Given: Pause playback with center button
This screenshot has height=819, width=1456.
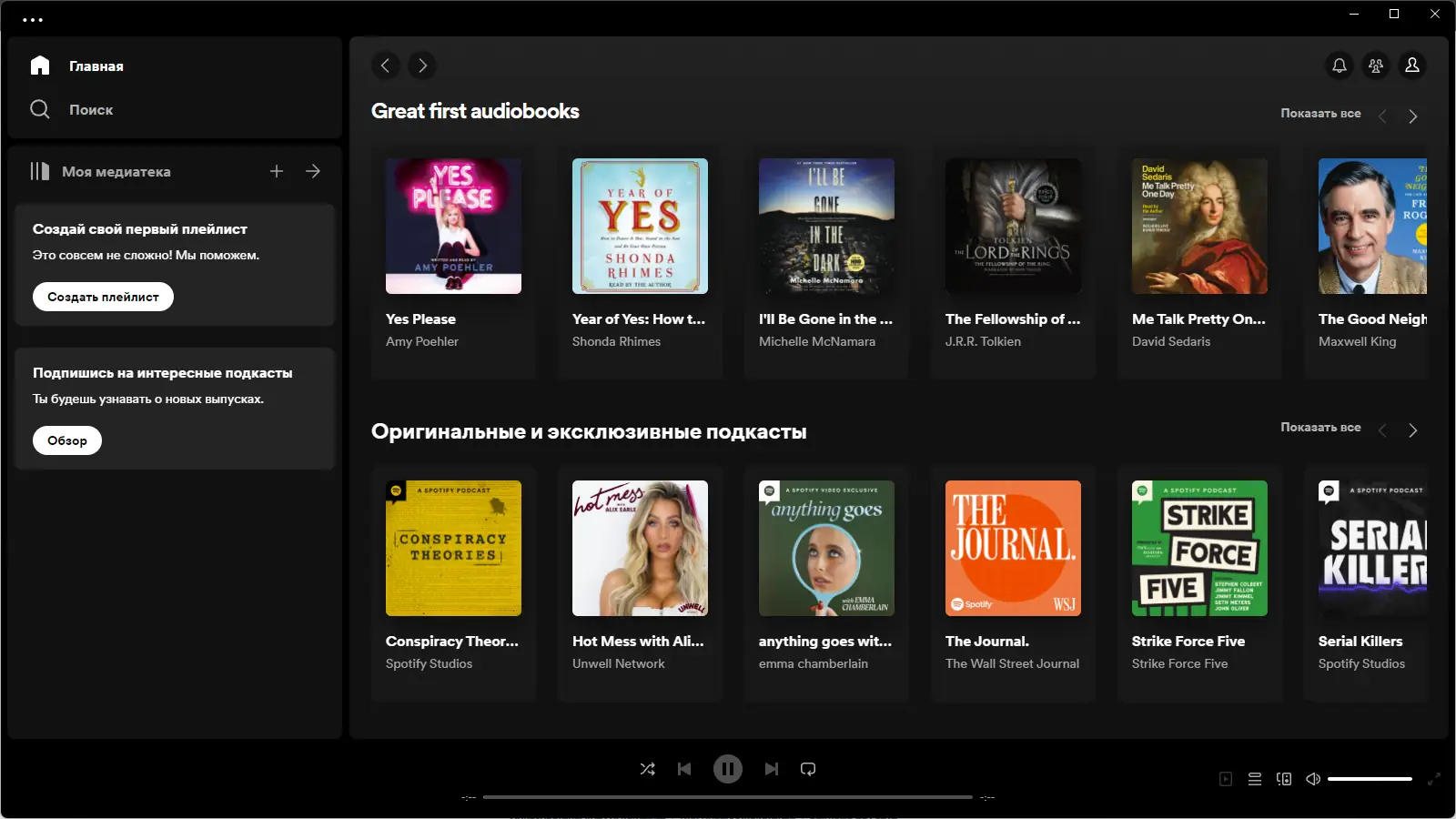Looking at the screenshot, I should coord(728,769).
